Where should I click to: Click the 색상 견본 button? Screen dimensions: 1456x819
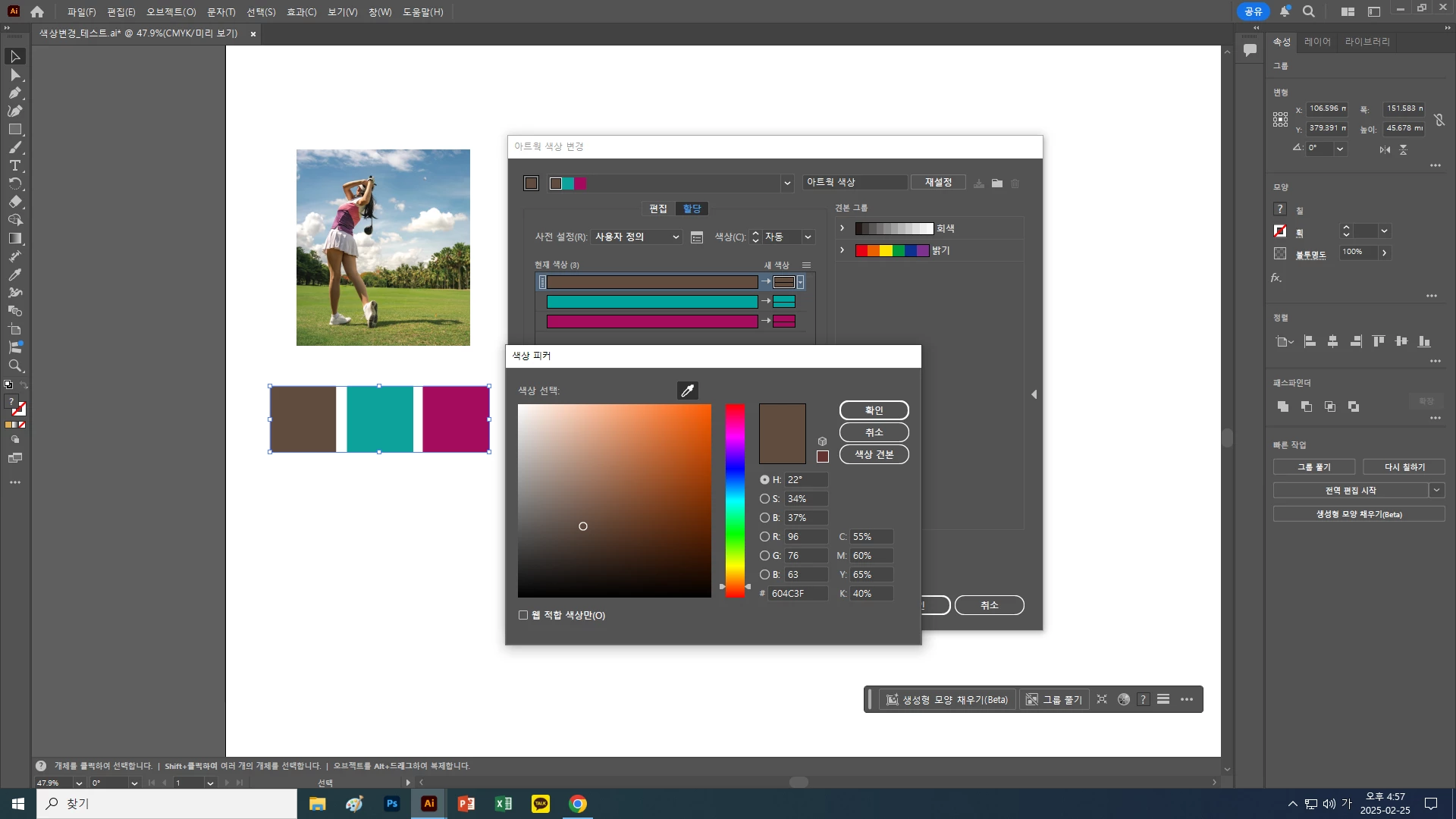[x=874, y=454]
